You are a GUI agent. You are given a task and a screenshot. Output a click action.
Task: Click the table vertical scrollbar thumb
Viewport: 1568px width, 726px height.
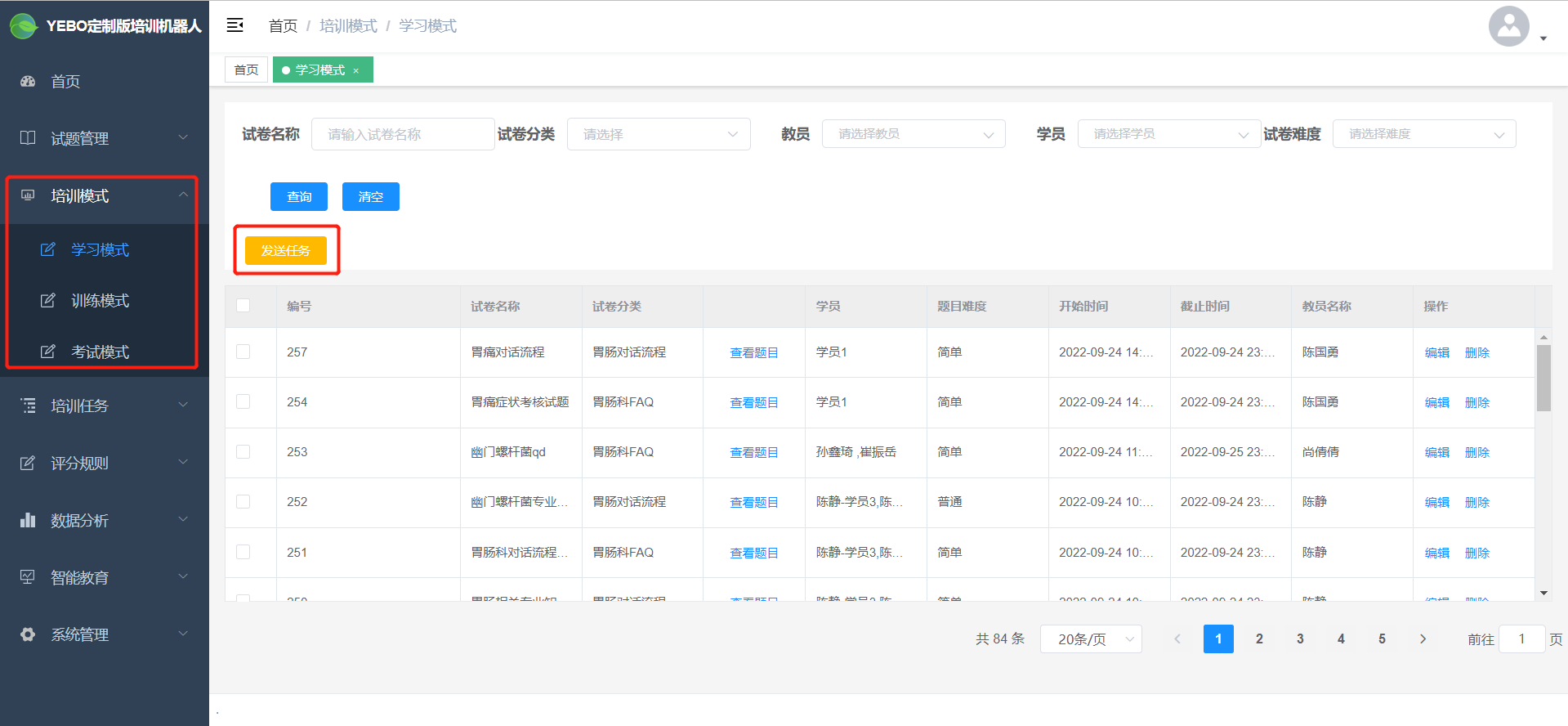pyautogui.click(x=1543, y=378)
